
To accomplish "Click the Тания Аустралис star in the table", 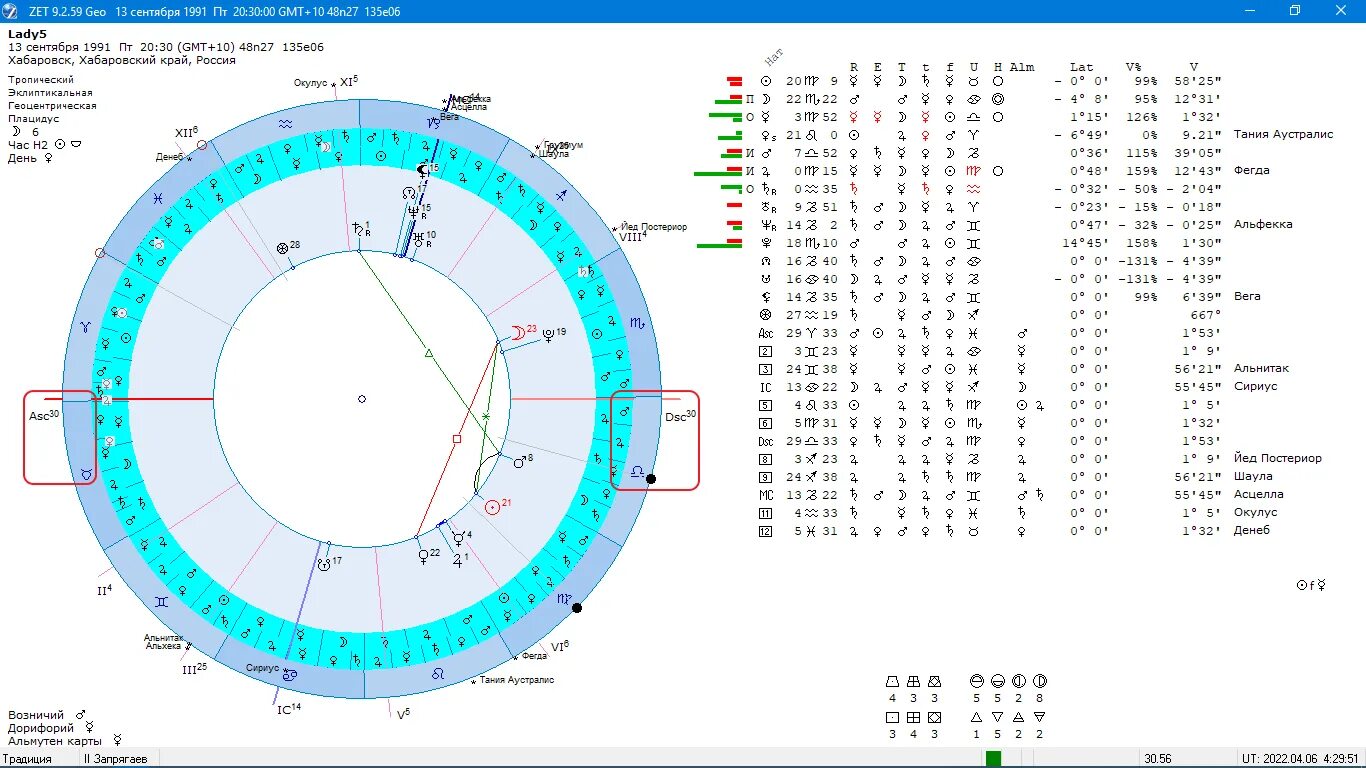I will [1283, 135].
